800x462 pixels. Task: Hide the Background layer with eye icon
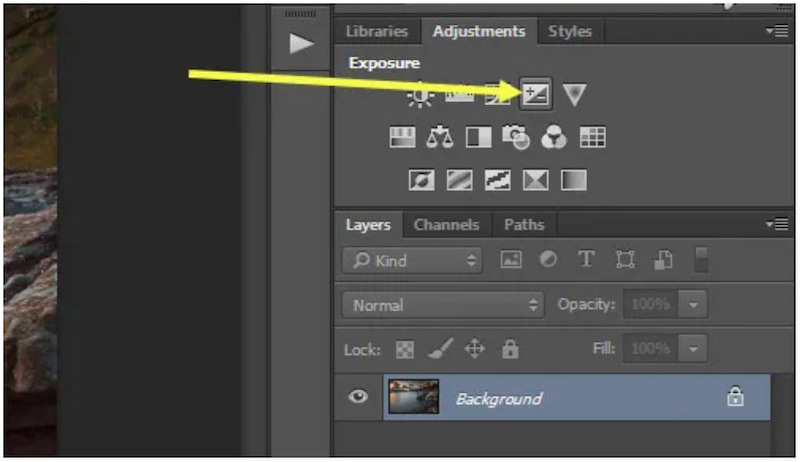pyautogui.click(x=358, y=397)
